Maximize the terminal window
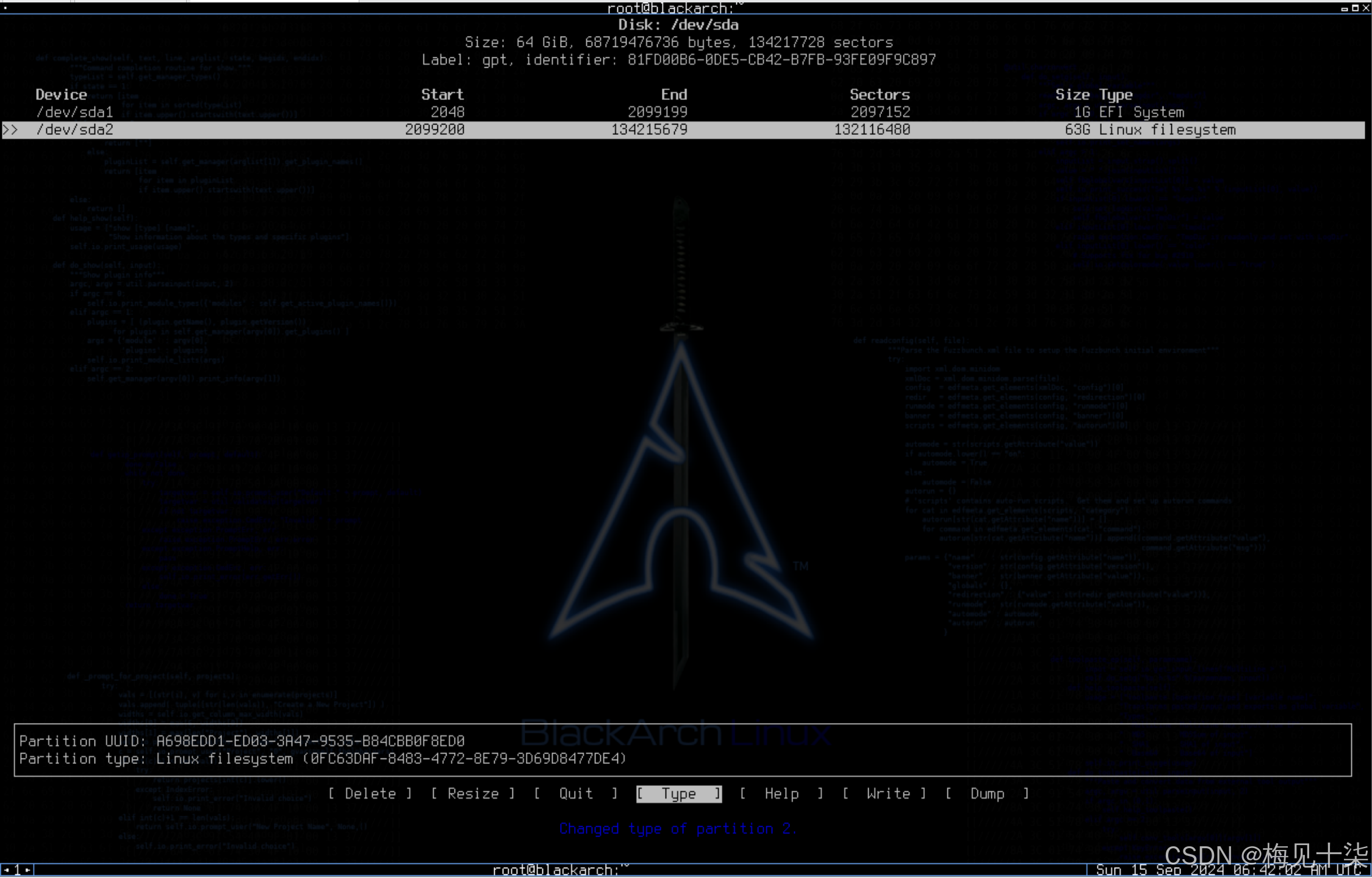1372x878 pixels. click(1355, 8)
